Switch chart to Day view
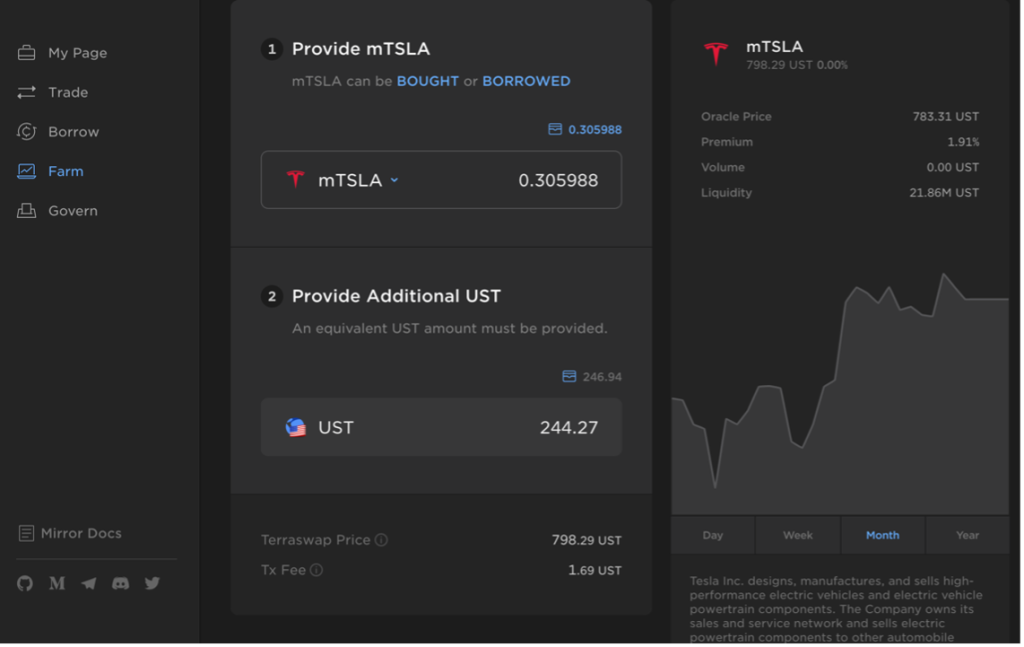Viewport: 1024px width, 647px height. coord(714,536)
